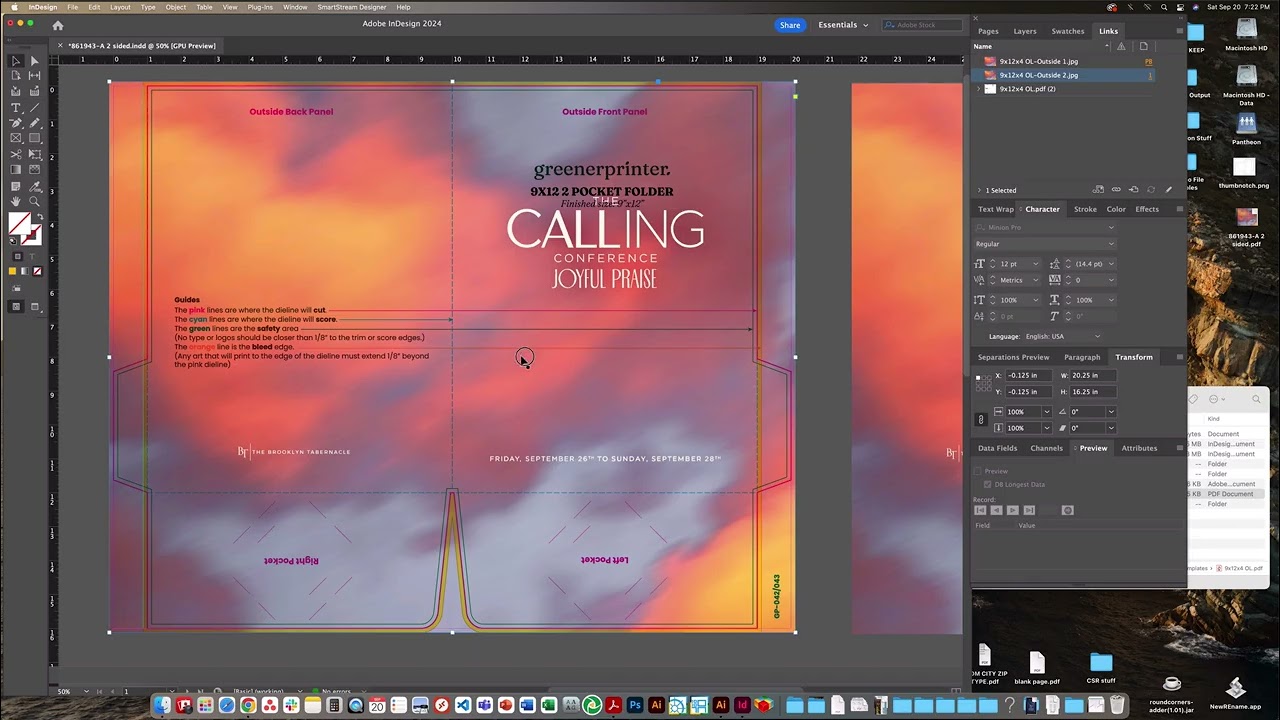Viewport: 1280px width, 720px height.
Task: Open the font family Minion Pro dropdown
Action: tap(1111, 227)
